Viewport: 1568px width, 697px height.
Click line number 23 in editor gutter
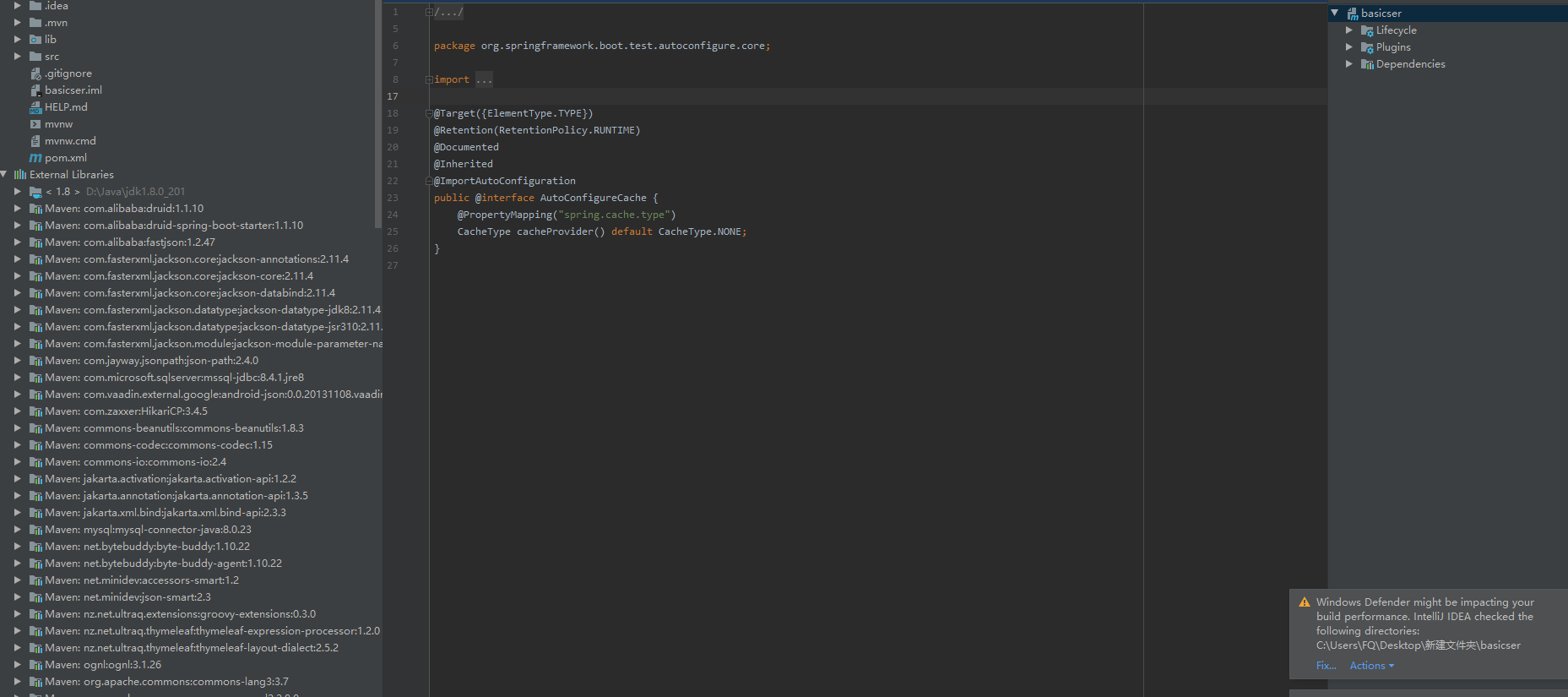[393, 198]
